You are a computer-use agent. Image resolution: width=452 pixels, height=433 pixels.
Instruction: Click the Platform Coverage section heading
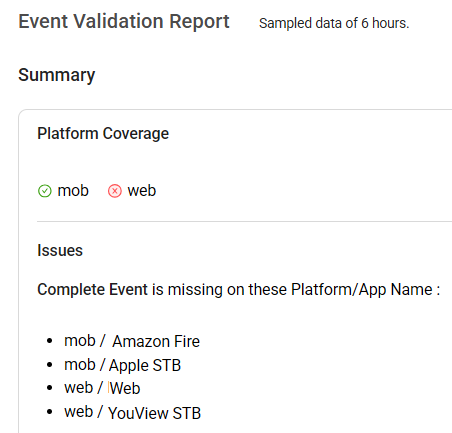[103, 133]
